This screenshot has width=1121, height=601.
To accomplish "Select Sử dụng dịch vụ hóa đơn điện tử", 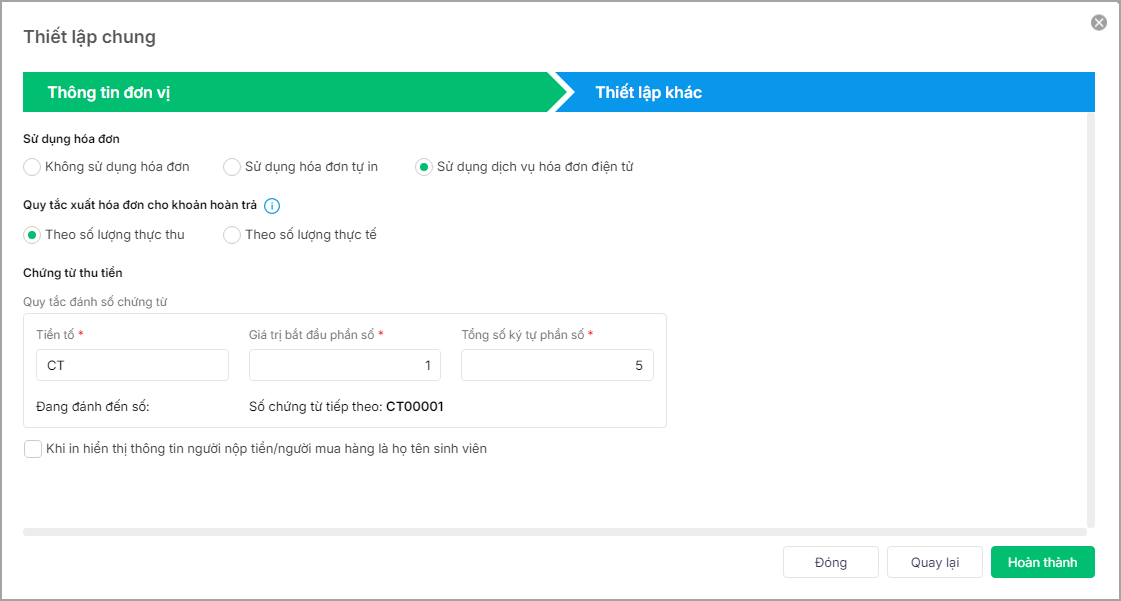I will click(424, 167).
